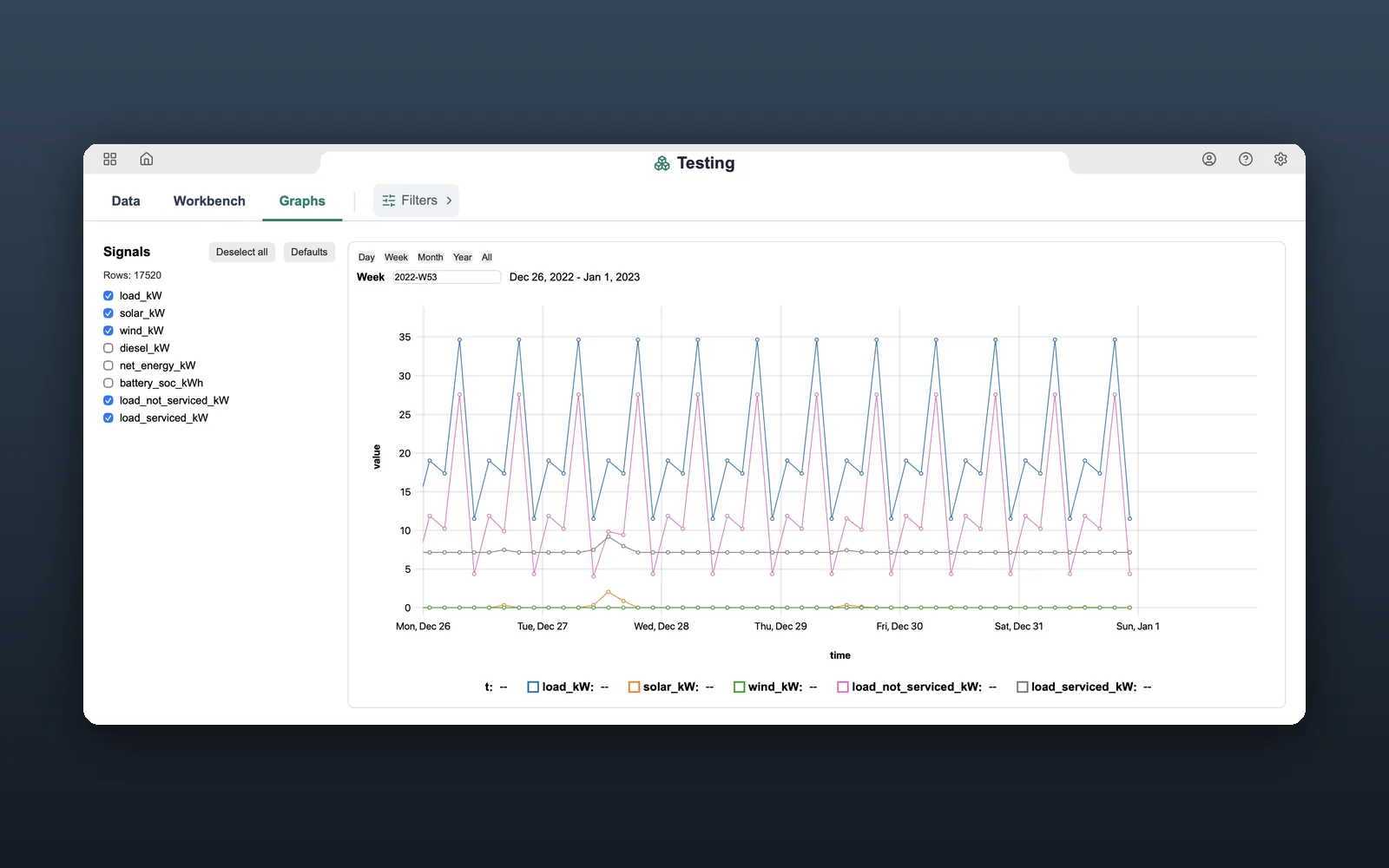Image resolution: width=1389 pixels, height=868 pixels.
Task: Uncheck the load_serviced_kW checkbox
Action: pos(109,418)
